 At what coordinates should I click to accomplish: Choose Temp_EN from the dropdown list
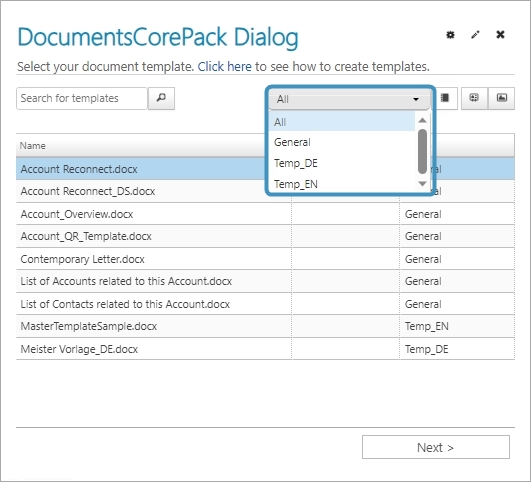342,184
